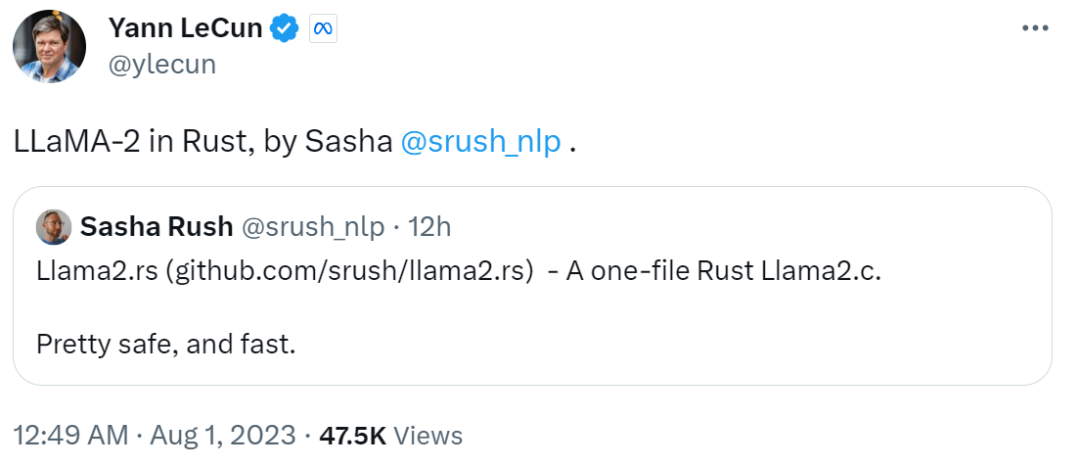Viewport: 1080px width, 466px height.
Task: Click 'A one-file Rust Llama2.c.' text
Action: (724, 274)
